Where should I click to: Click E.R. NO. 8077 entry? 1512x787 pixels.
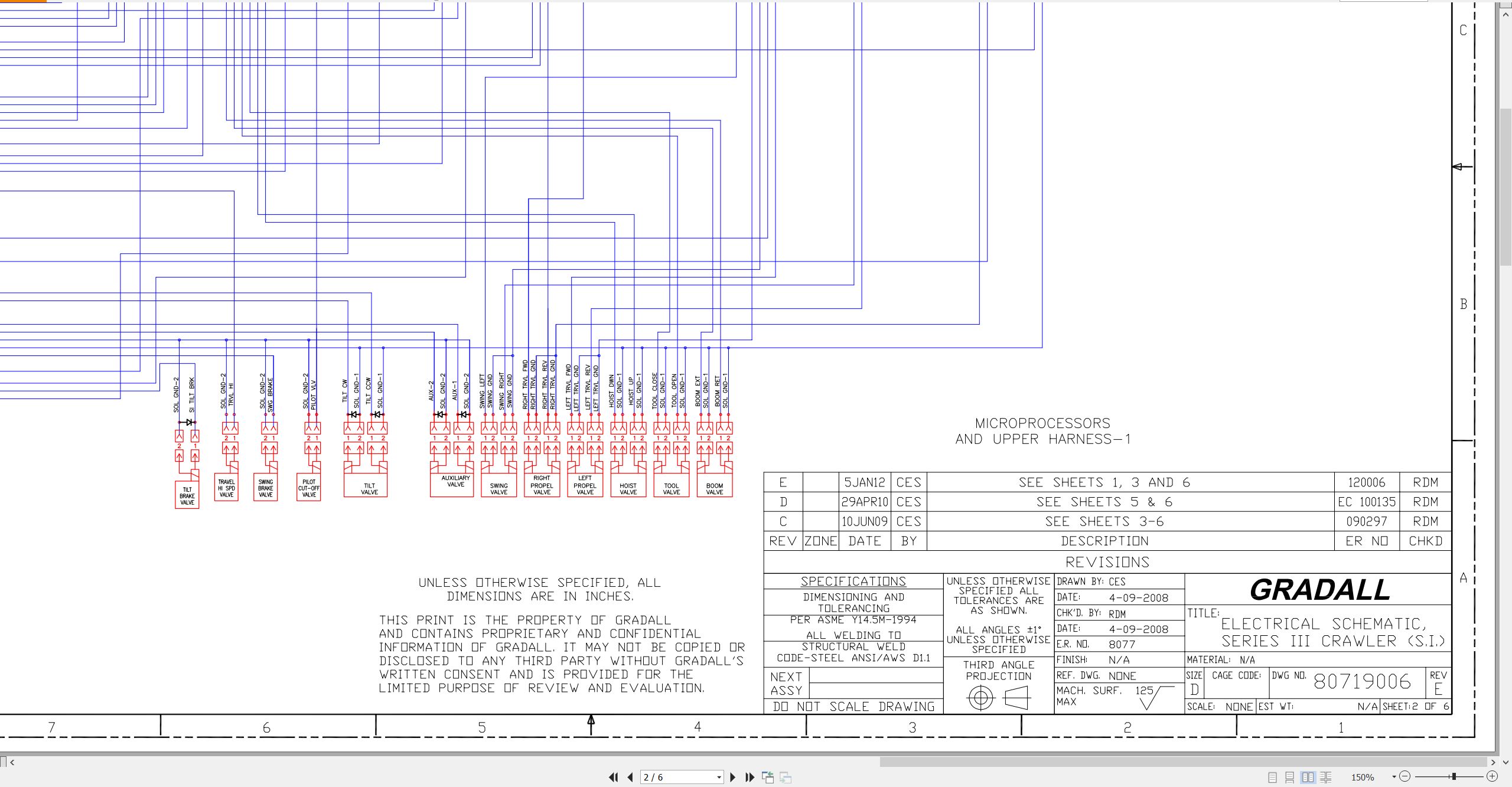[1096, 644]
